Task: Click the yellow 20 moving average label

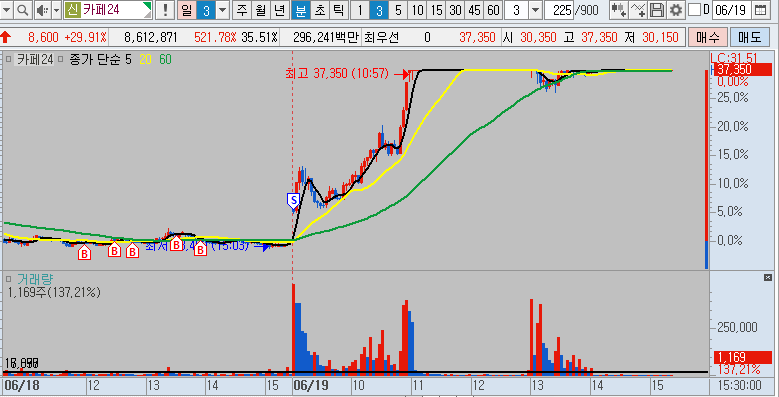Action: click(145, 60)
